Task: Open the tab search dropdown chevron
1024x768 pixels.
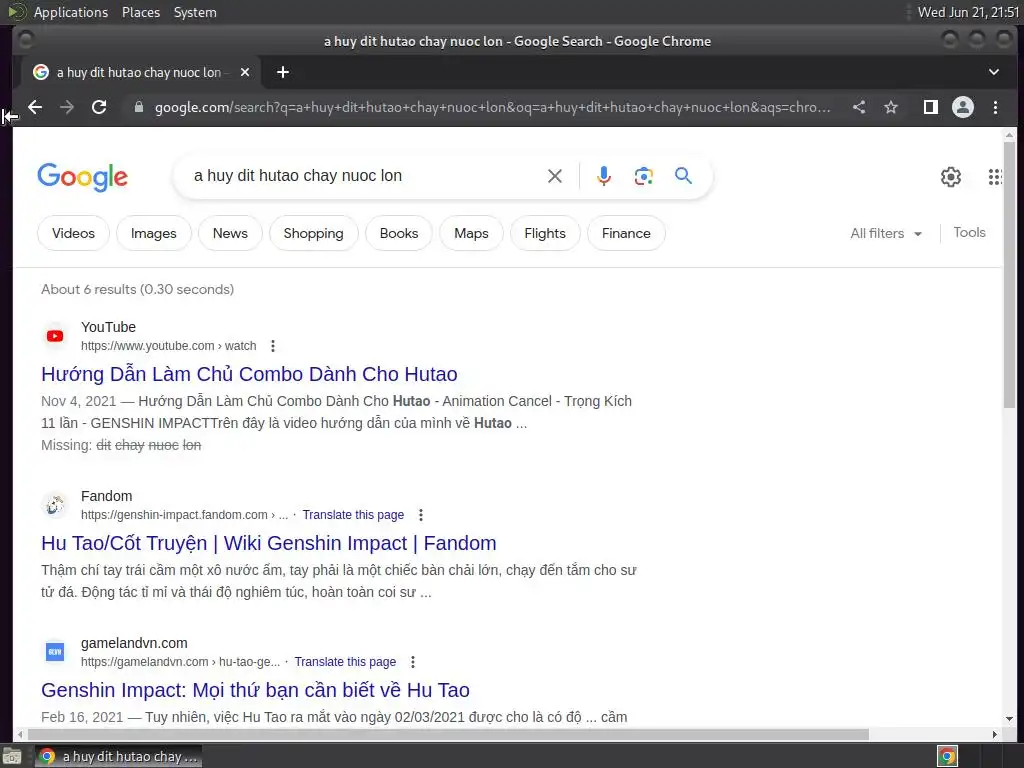Action: 993,72
